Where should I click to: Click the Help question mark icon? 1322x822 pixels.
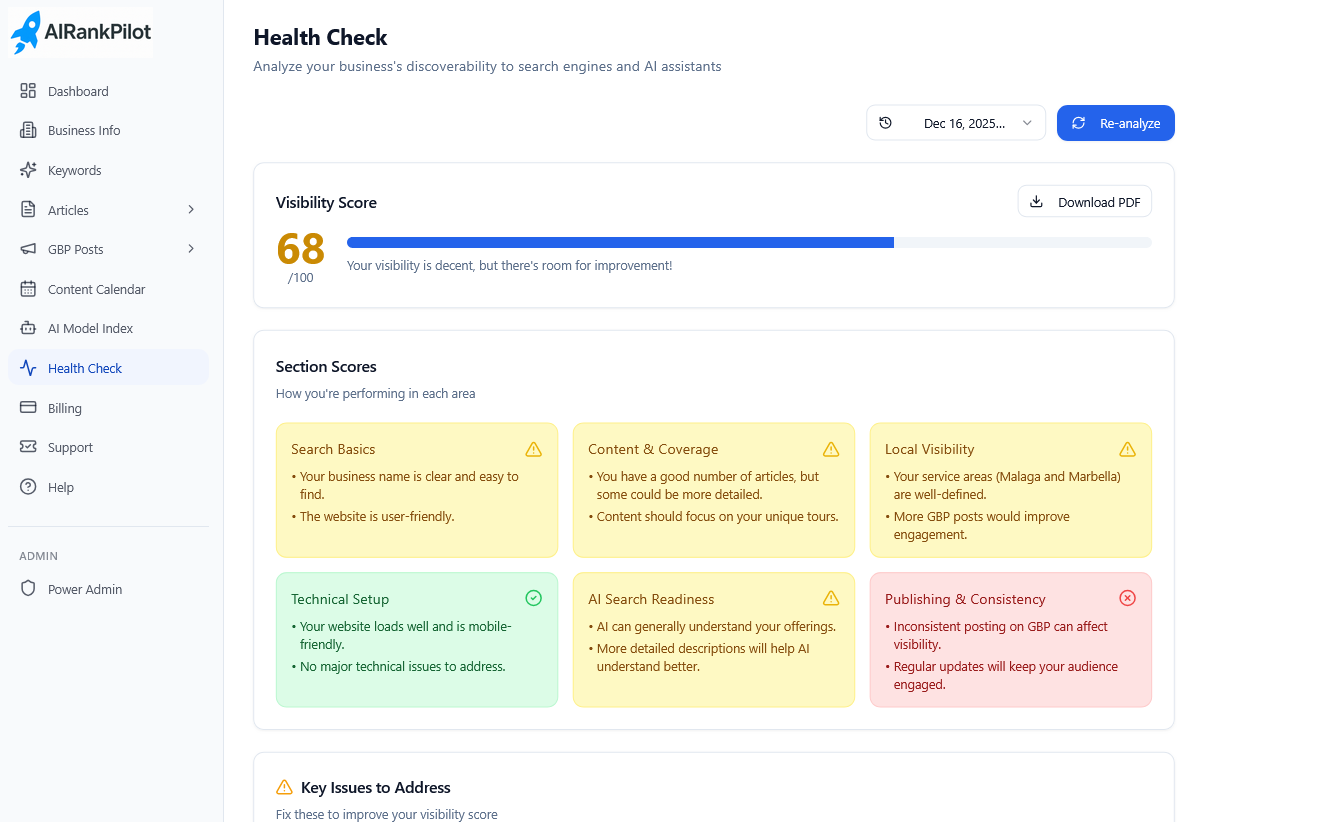tap(28, 487)
